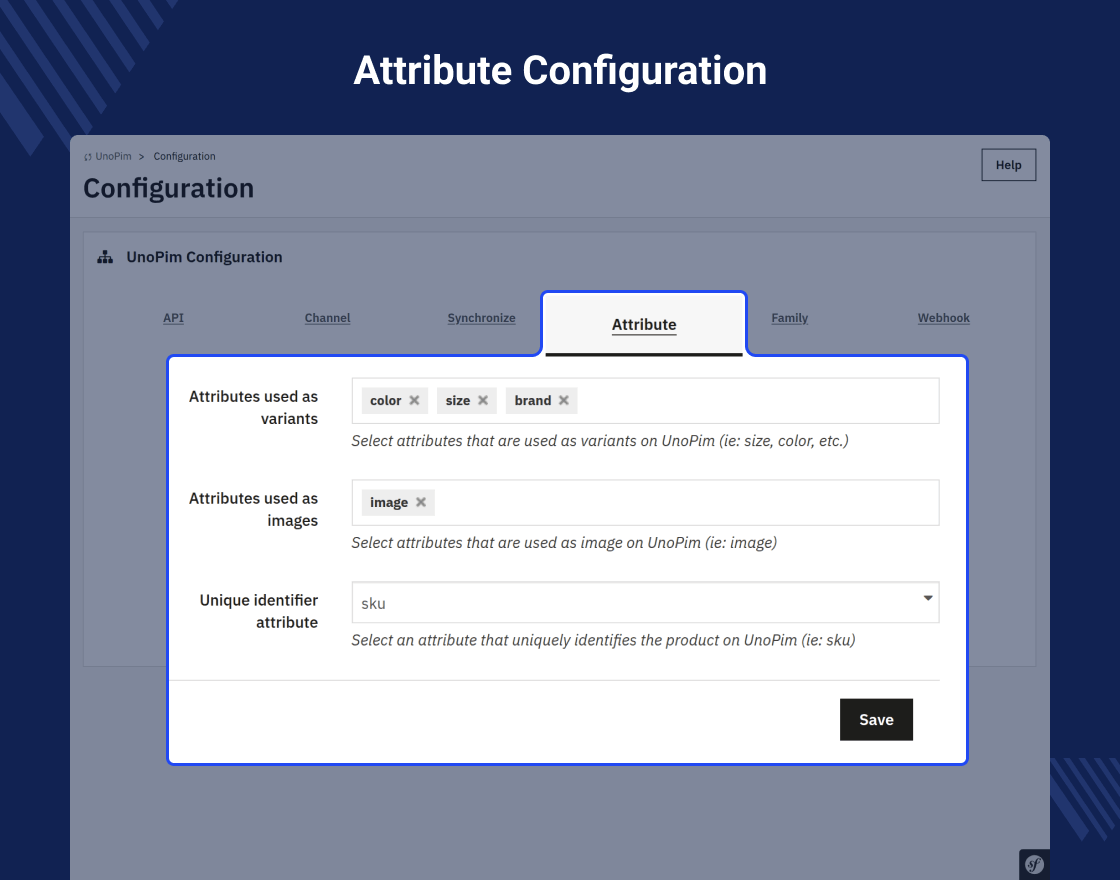Open the Help button
The width and height of the screenshot is (1120, 880).
point(1009,165)
